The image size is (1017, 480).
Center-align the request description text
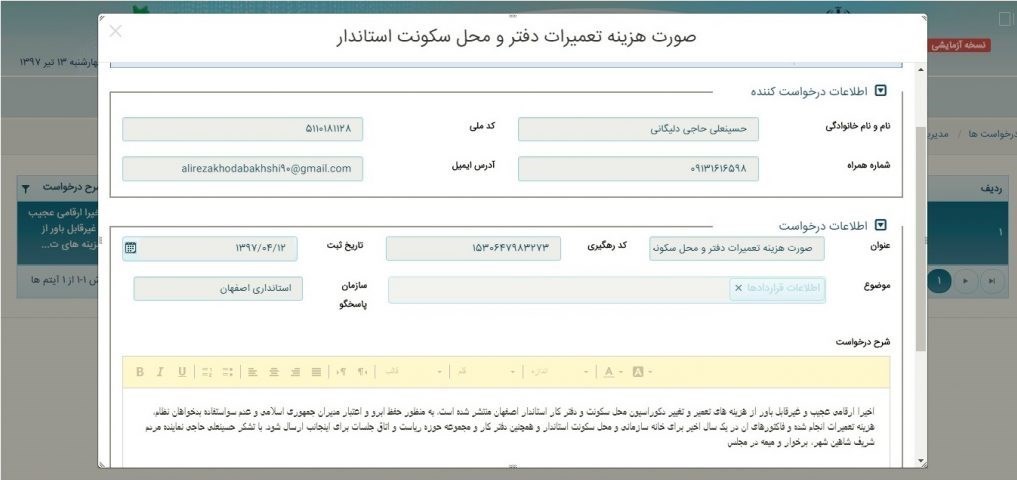point(274,372)
